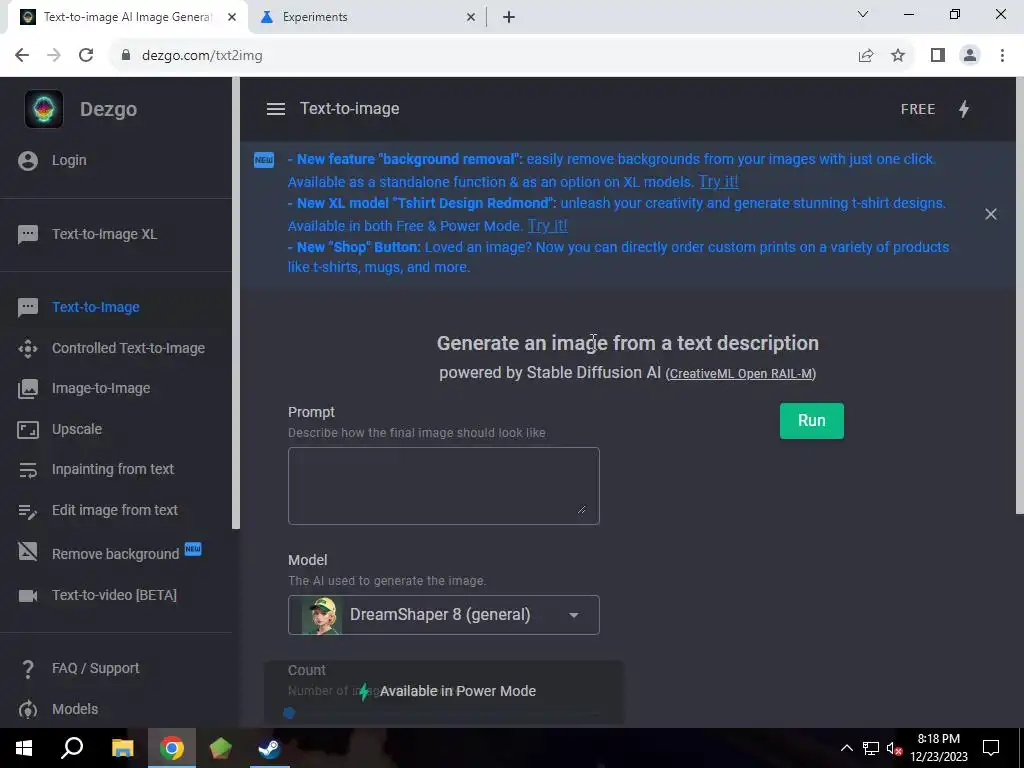This screenshot has height=768, width=1024.
Task: Click the Dezgo brand name
Action: click(108, 110)
